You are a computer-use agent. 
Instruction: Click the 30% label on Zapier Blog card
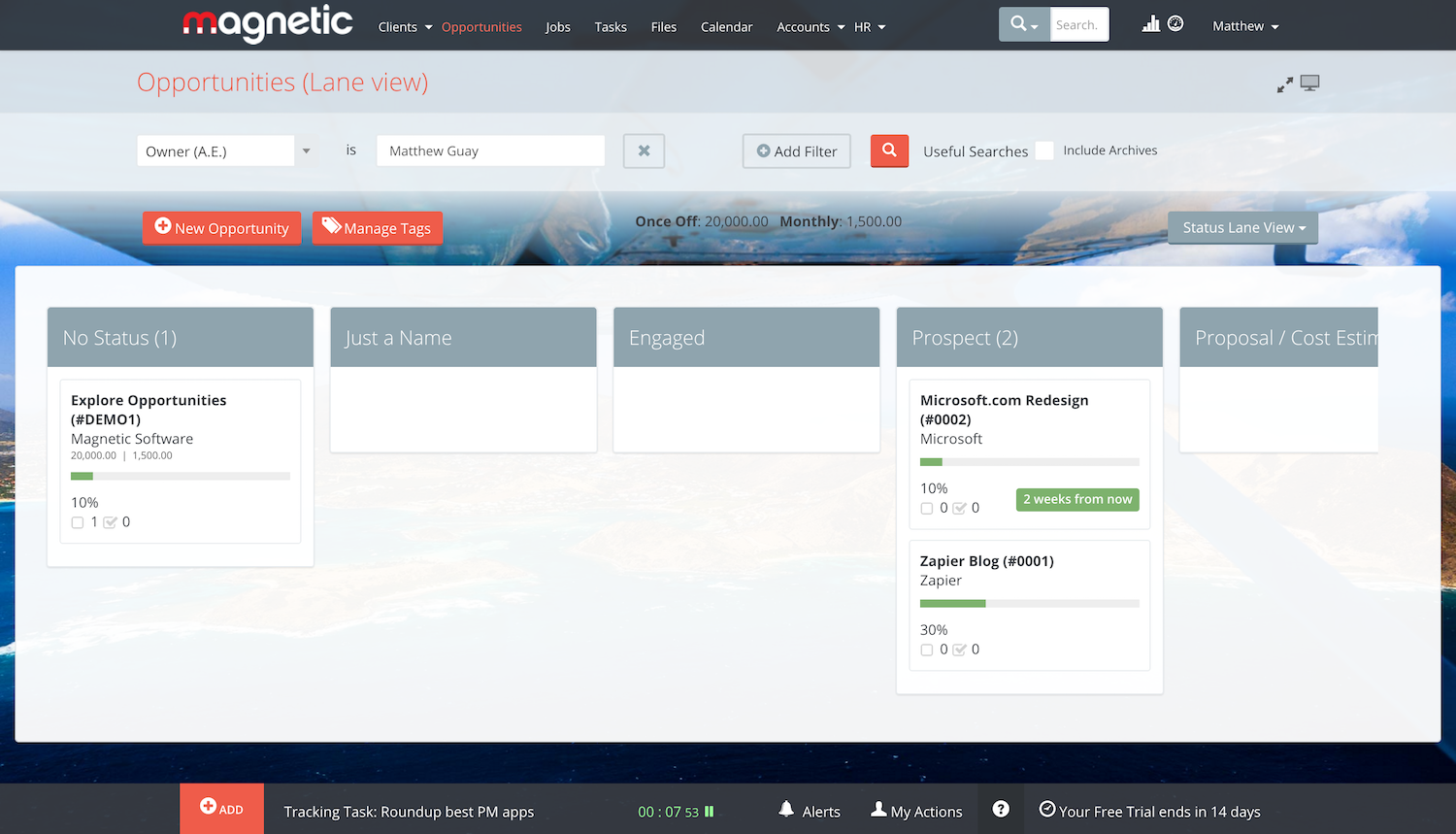click(x=934, y=630)
